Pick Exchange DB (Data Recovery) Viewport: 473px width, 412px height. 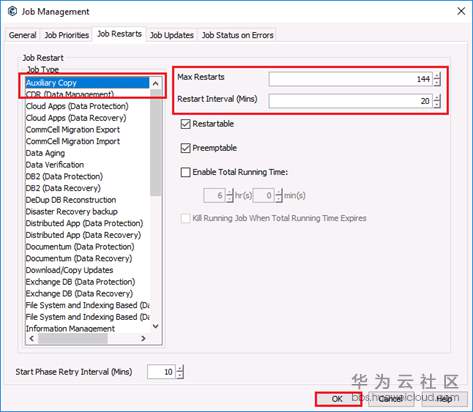pos(87,293)
